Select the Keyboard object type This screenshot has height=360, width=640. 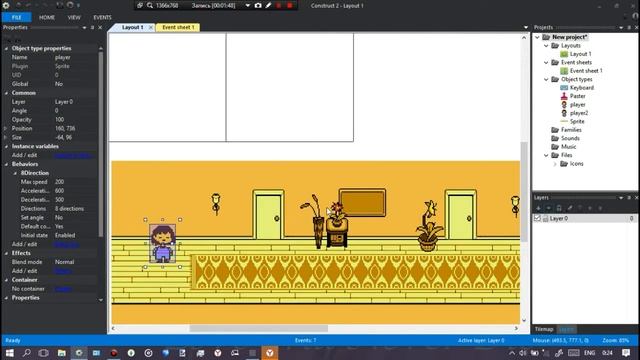pos(582,88)
